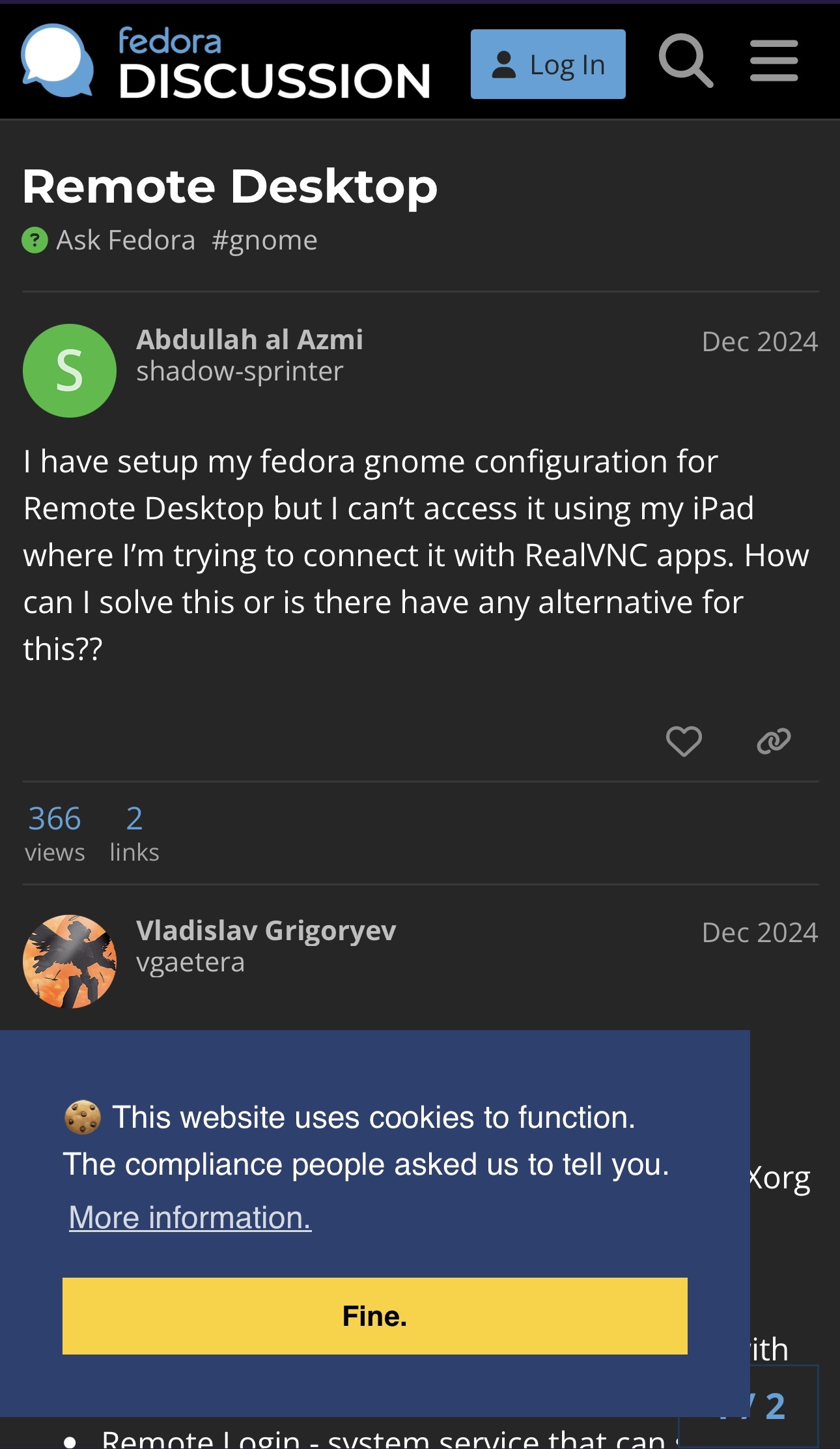Viewport: 840px width, 1449px height.
Task: Open shadow-sprinter's green S avatar
Action: pyautogui.click(x=70, y=371)
